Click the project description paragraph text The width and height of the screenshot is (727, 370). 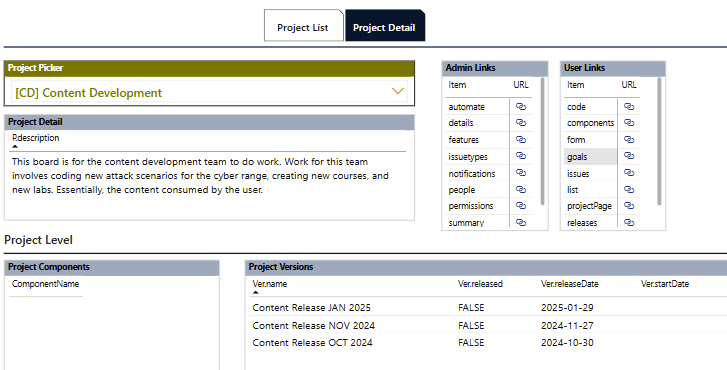200,176
